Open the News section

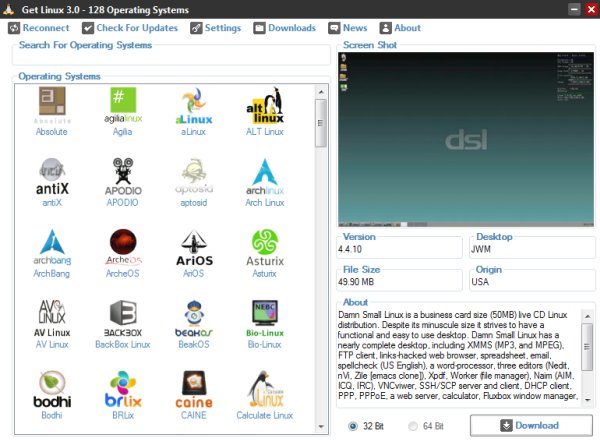pos(348,28)
